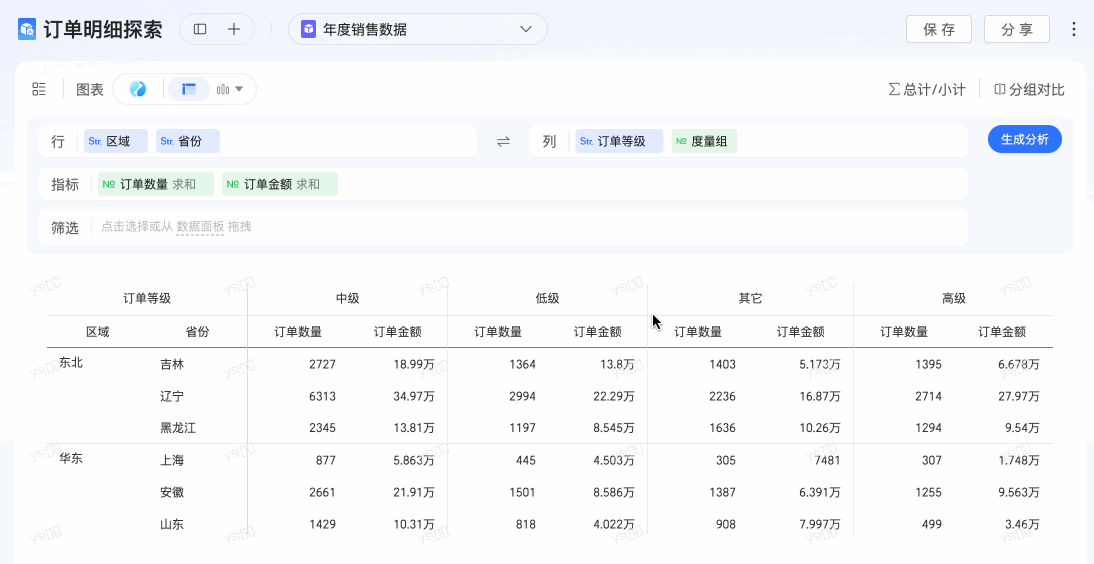This screenshot has width=1094, height=564.
Task: Click the 订单明细探索 app logo icon
Action: 27,29
